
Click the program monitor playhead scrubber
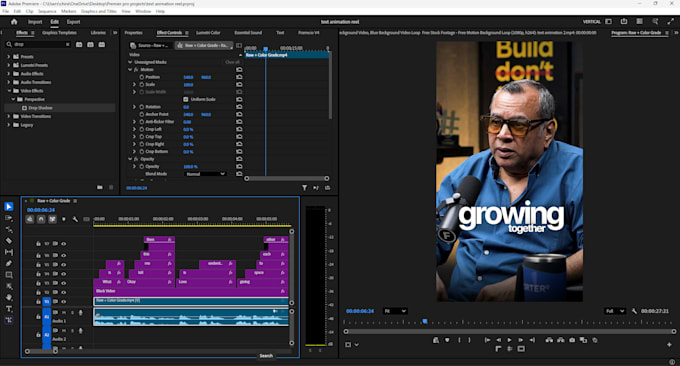point(425,321)
